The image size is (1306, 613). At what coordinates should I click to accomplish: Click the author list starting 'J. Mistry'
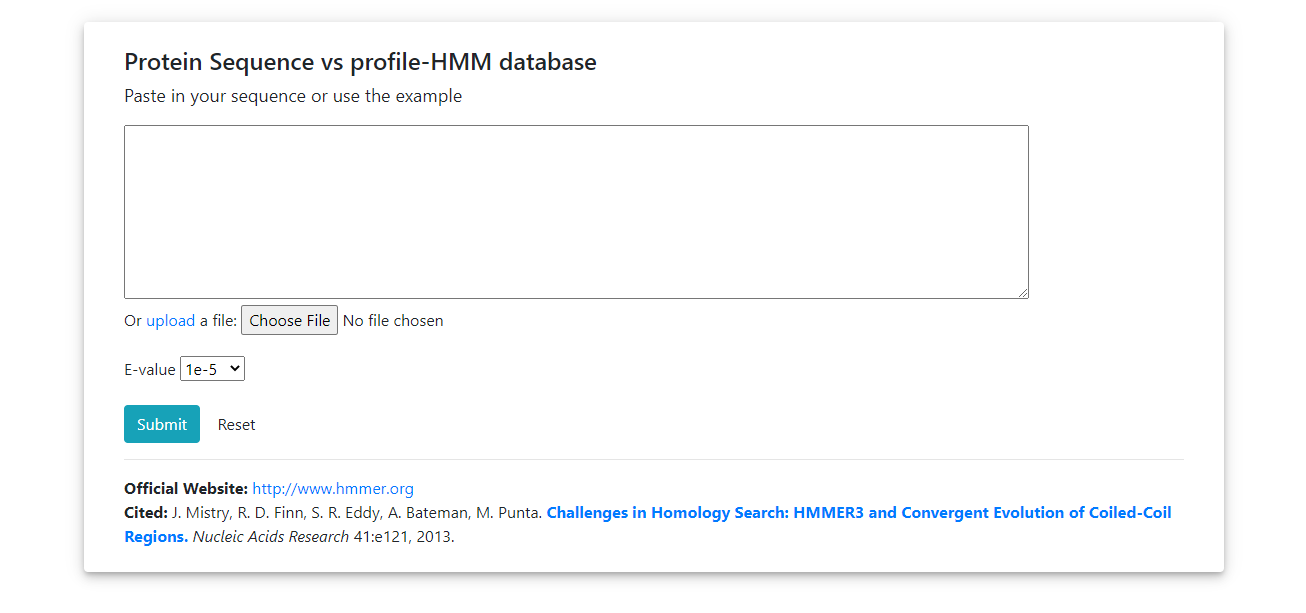tap(357, 513)
